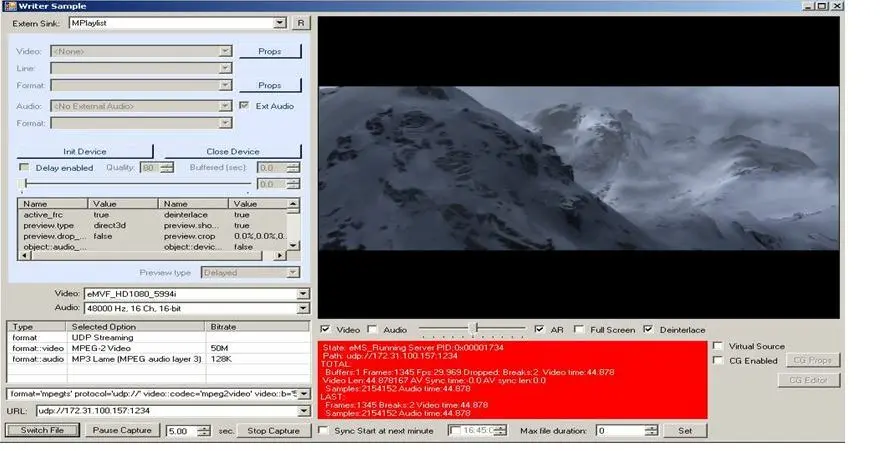Image resolution: width=894 pixels, height=451 pixels.
Task: Check Sync Start at next minute
Action: click(x=323, y=431)
